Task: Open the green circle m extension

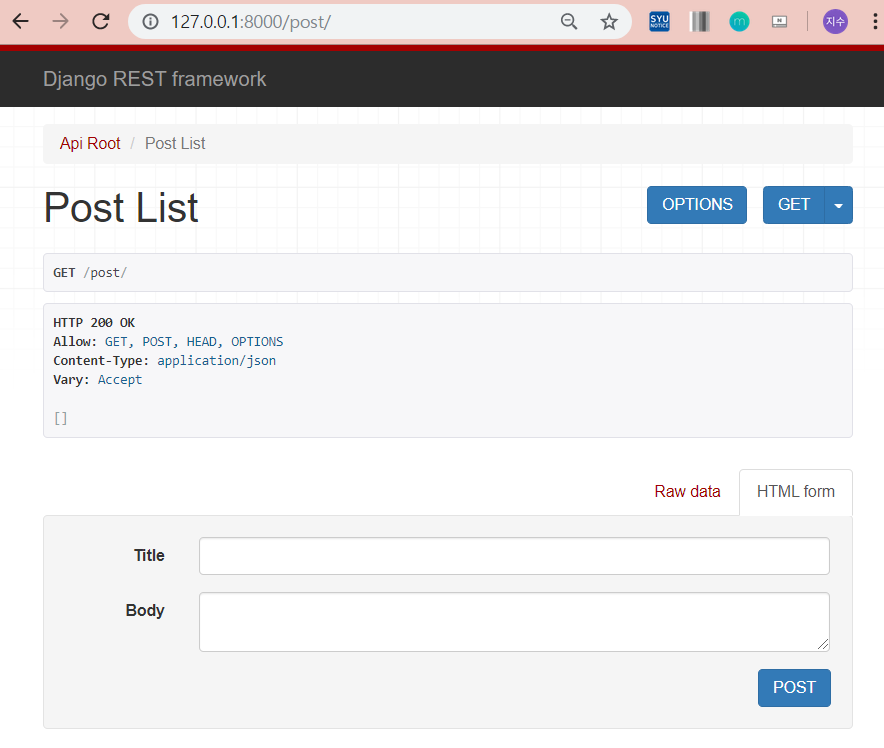Action: (x=739, y=22)
